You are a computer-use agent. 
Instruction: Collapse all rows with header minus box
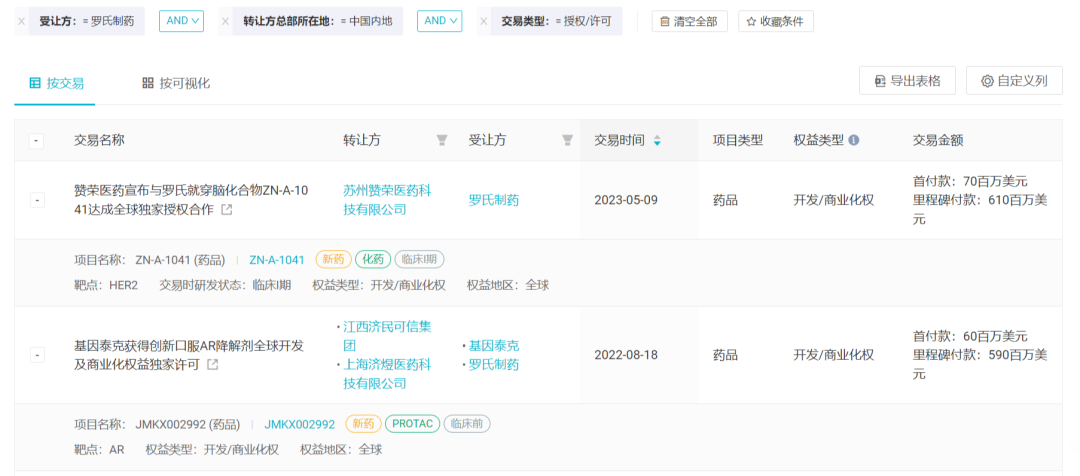(37, 141)
